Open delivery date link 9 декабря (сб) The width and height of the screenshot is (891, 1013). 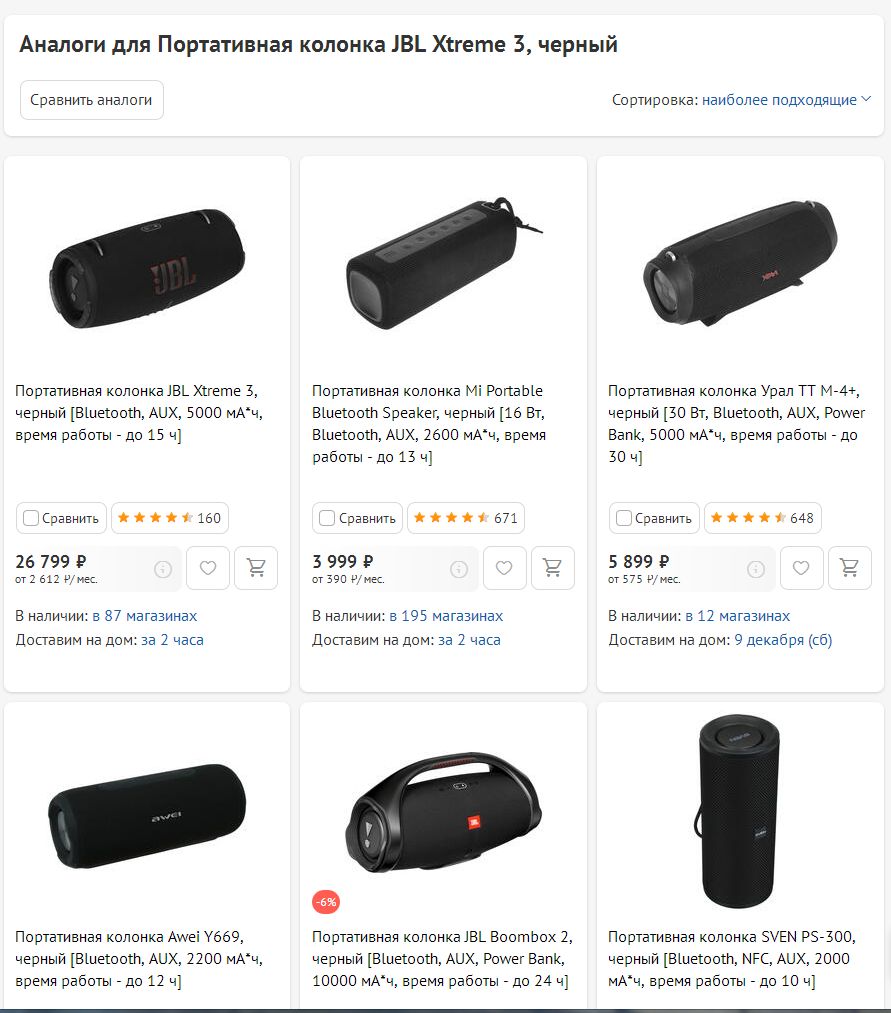pyautogui.click(x=783, y=640)
